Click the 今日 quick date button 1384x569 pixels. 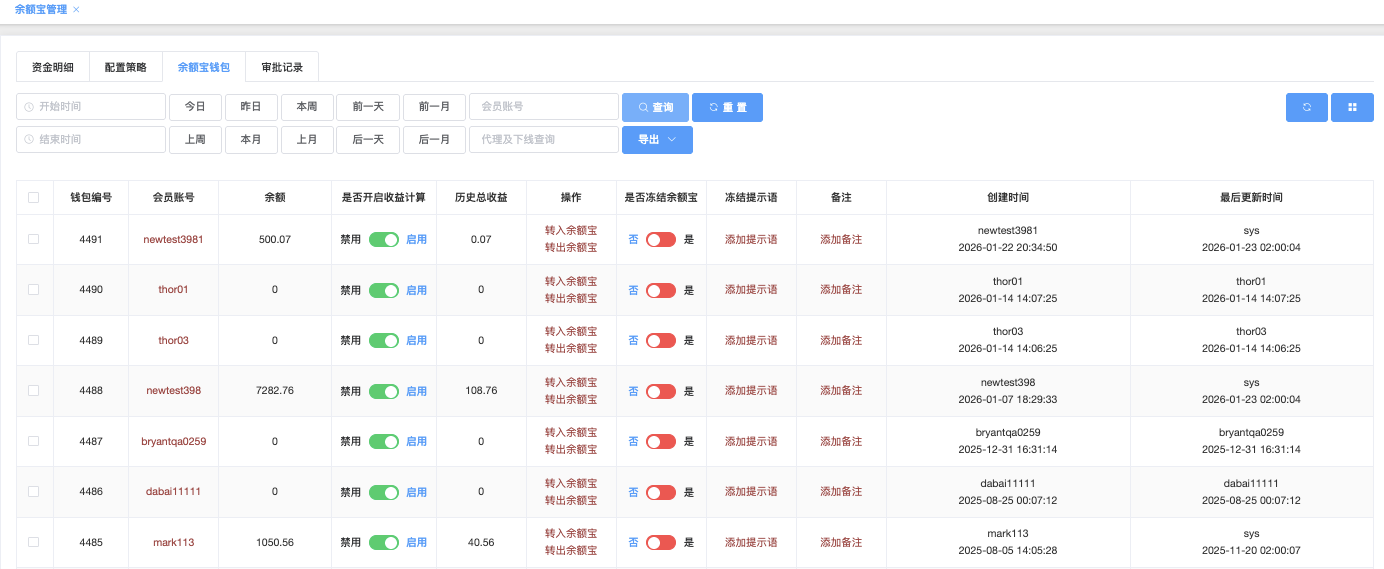[x=195, y=107]
